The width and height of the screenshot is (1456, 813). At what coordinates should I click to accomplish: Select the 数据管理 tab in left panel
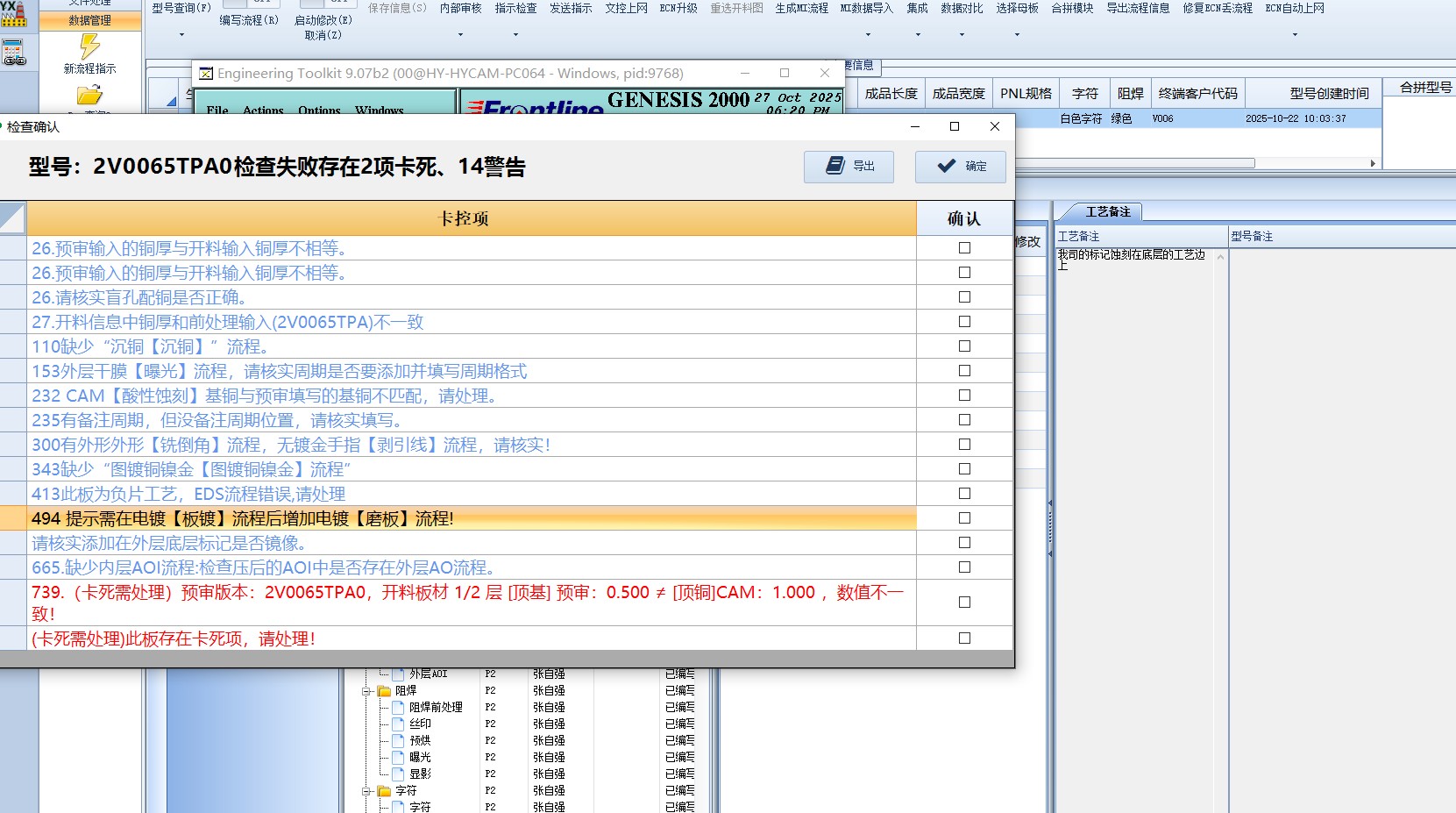(89, 20)
